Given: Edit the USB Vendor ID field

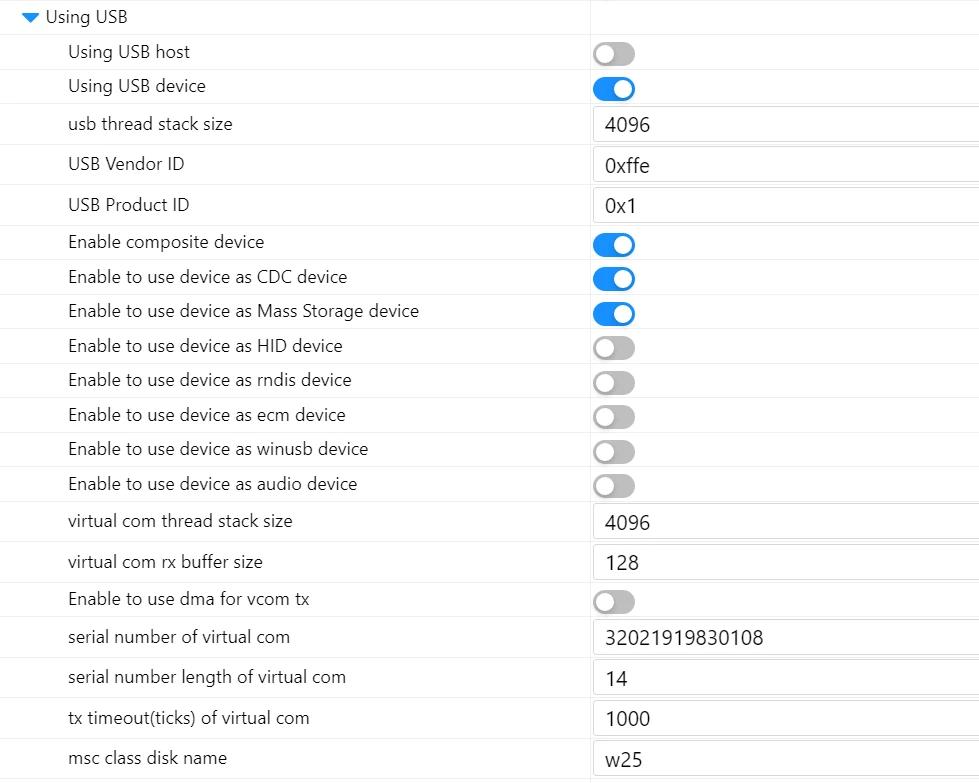Looking at the screenshot, I should (x=785, y=166).
